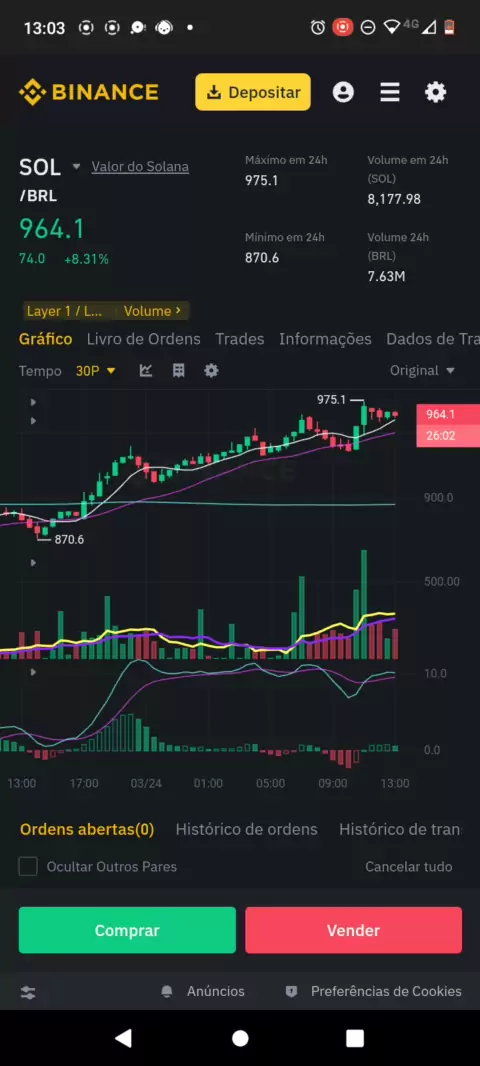Tap the Android back navigation button

coord(123,1037)
